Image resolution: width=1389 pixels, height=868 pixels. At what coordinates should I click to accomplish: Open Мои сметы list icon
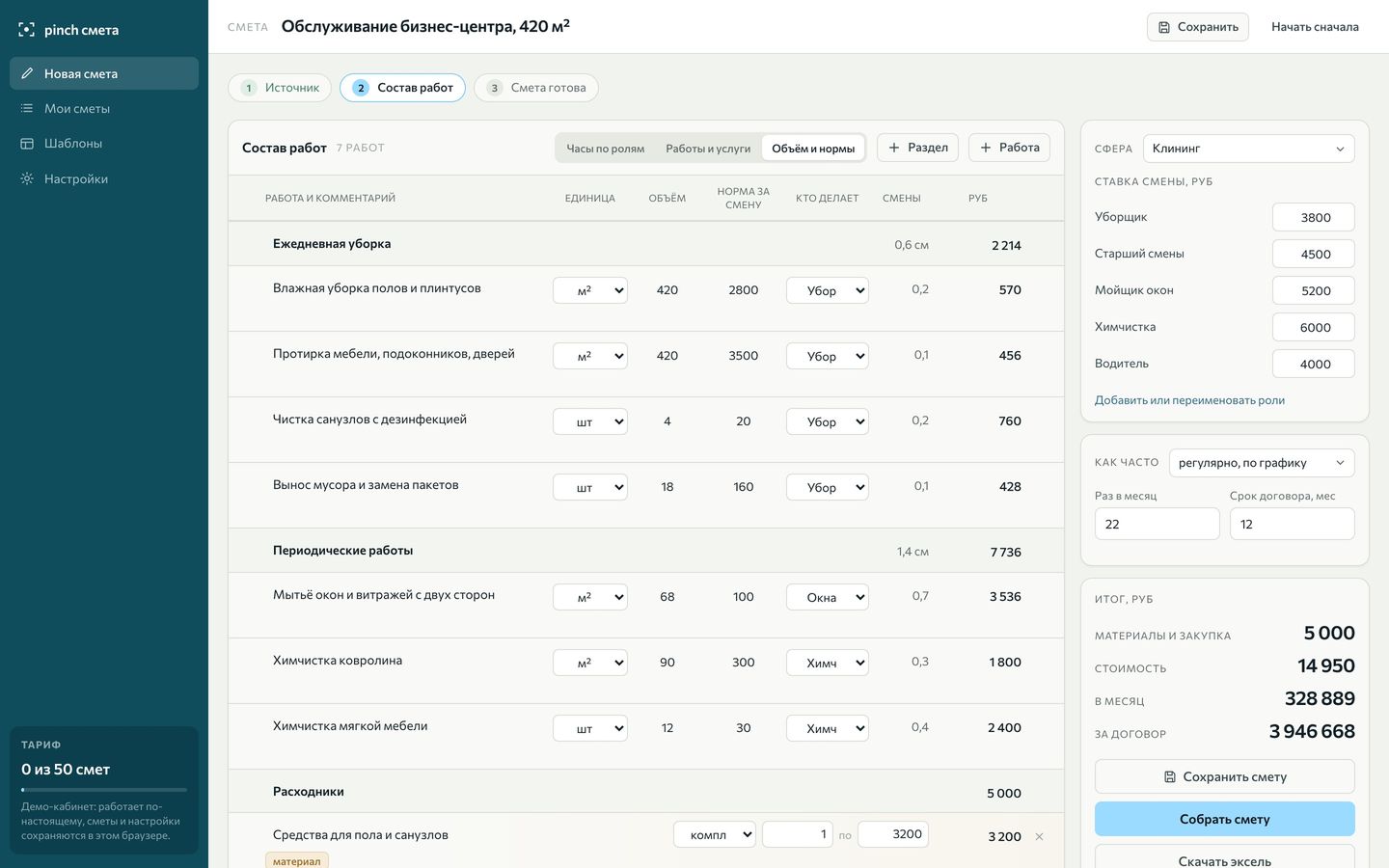click(x=27, y=108)
